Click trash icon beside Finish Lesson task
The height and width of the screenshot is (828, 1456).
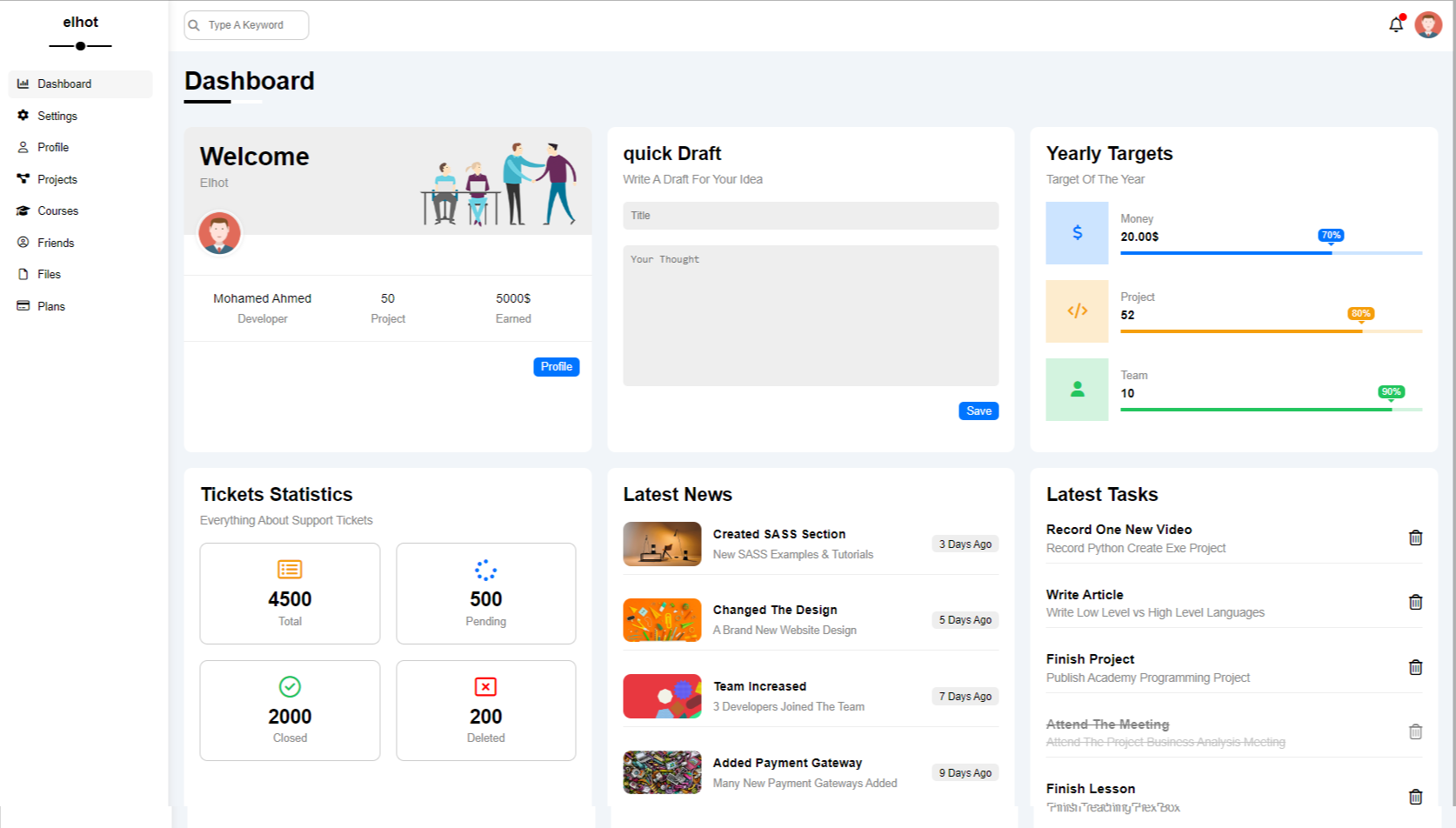1415,797
